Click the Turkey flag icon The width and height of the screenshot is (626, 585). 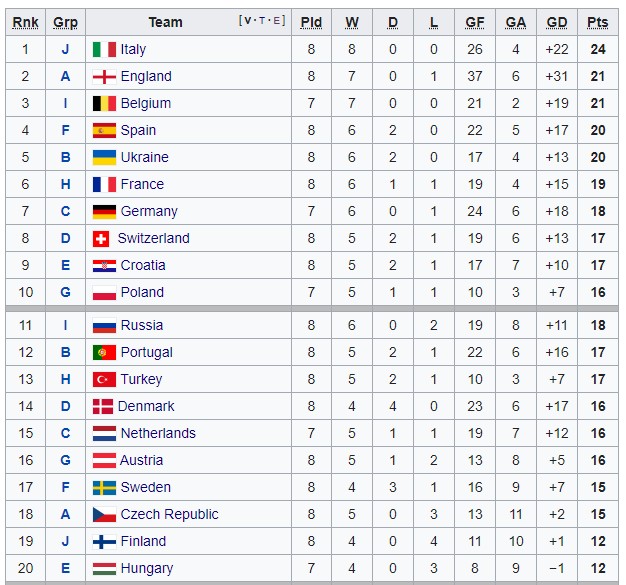coord(104,379)
